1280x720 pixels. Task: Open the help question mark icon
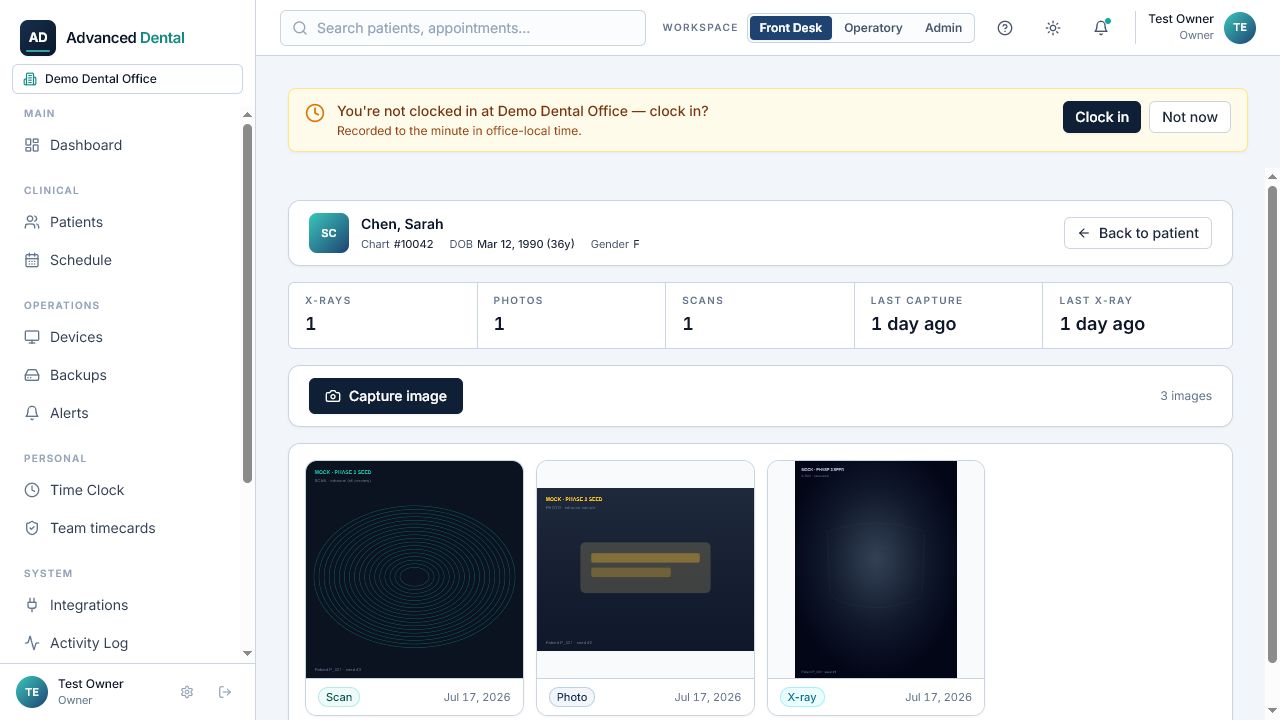(x=1005, y=28)
